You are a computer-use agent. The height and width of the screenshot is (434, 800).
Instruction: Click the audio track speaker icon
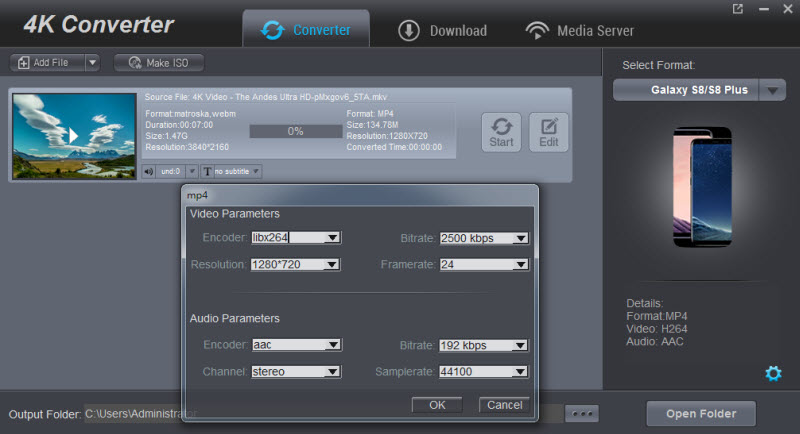[x=149, y=171]
